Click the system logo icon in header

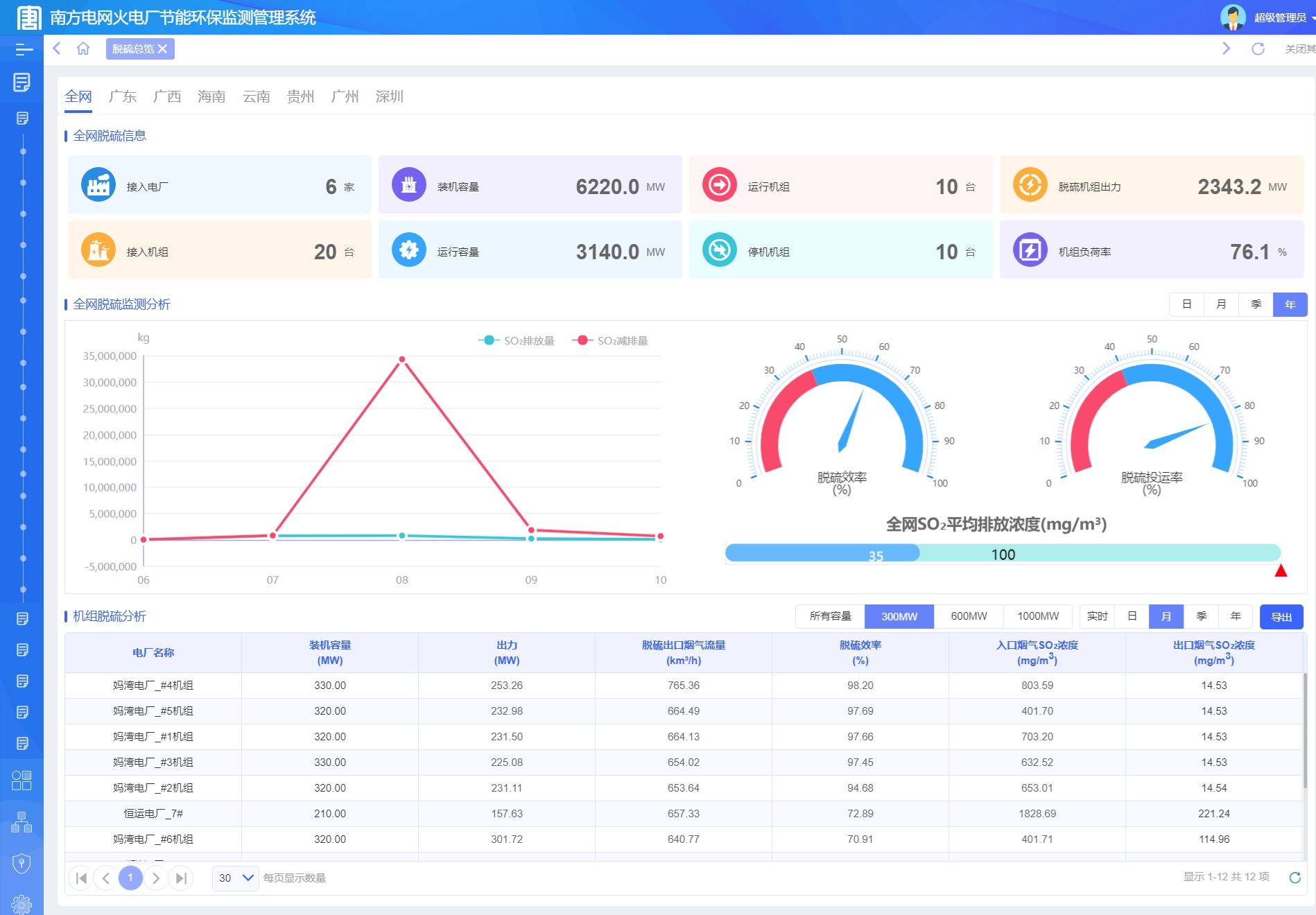pyautogui.click(x=28, y=17)
